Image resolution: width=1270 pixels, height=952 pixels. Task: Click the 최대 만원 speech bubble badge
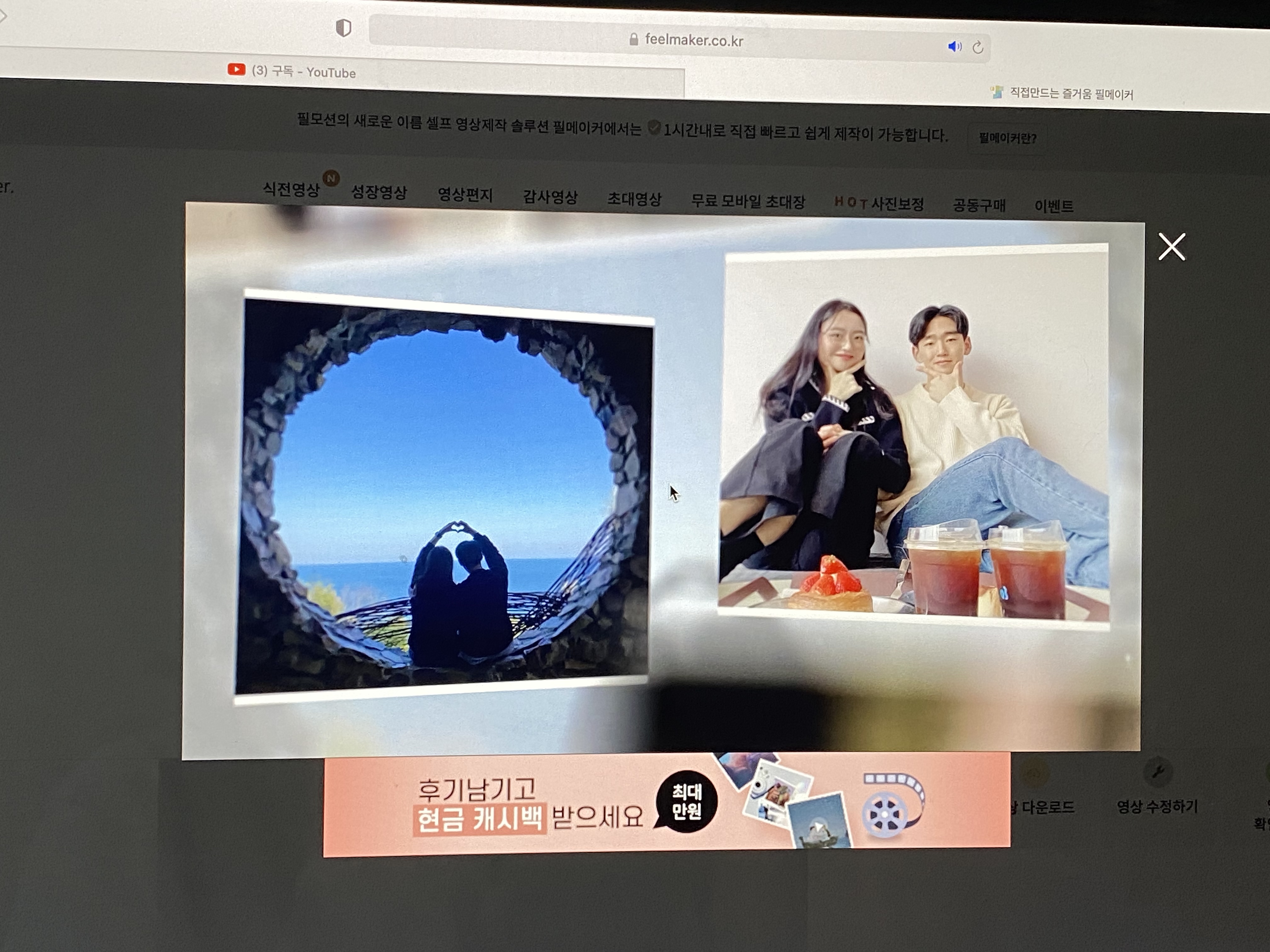pyautogui.click(x=686, y=802)
